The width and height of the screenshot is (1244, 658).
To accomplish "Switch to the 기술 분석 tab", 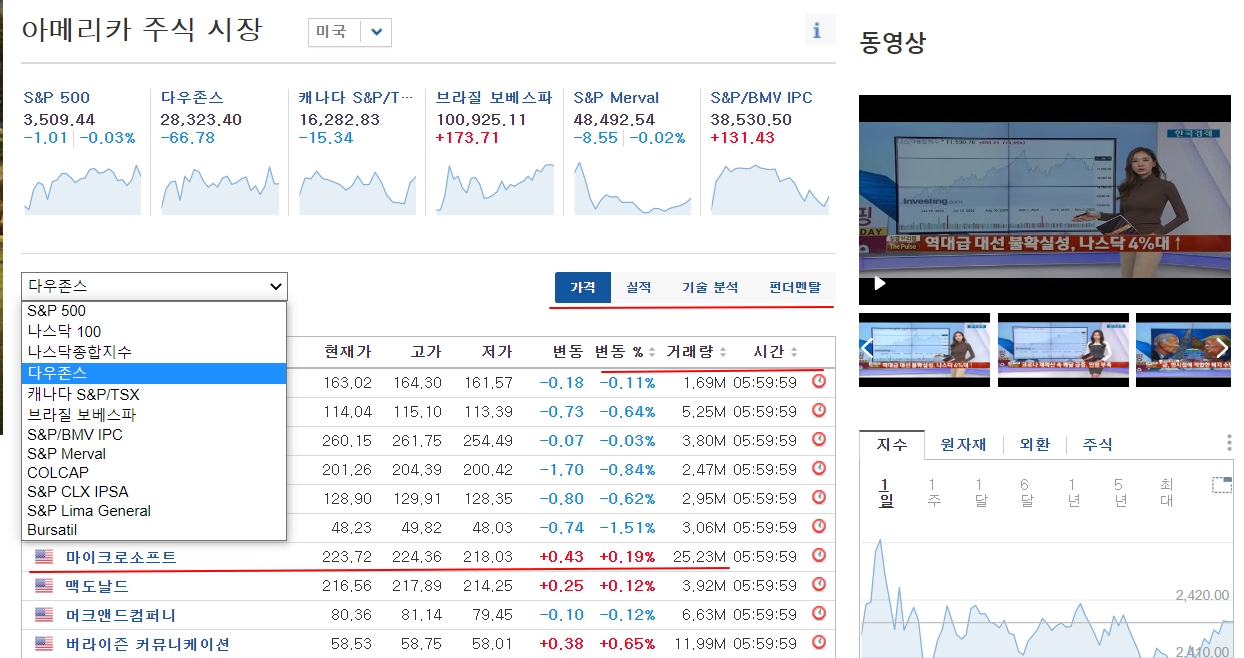I will [x=710, y=287].
